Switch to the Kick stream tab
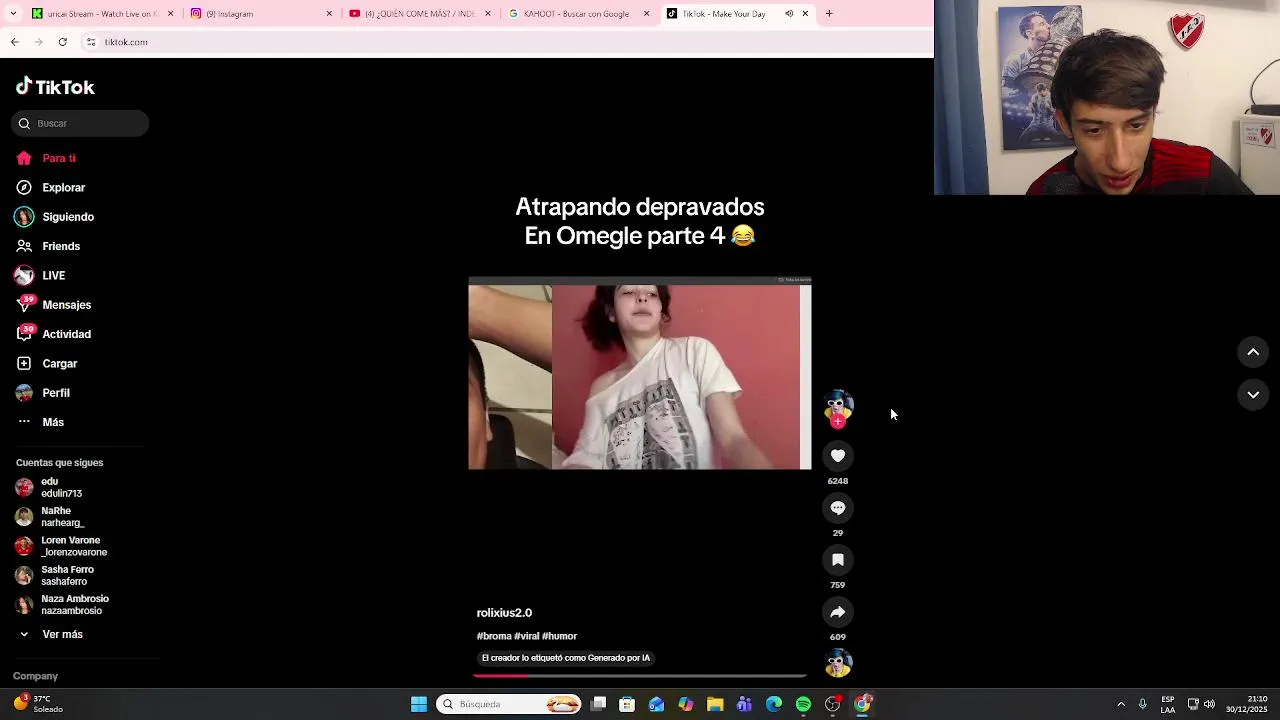This screenshot has height=720, width=1280. click(100, 14)
